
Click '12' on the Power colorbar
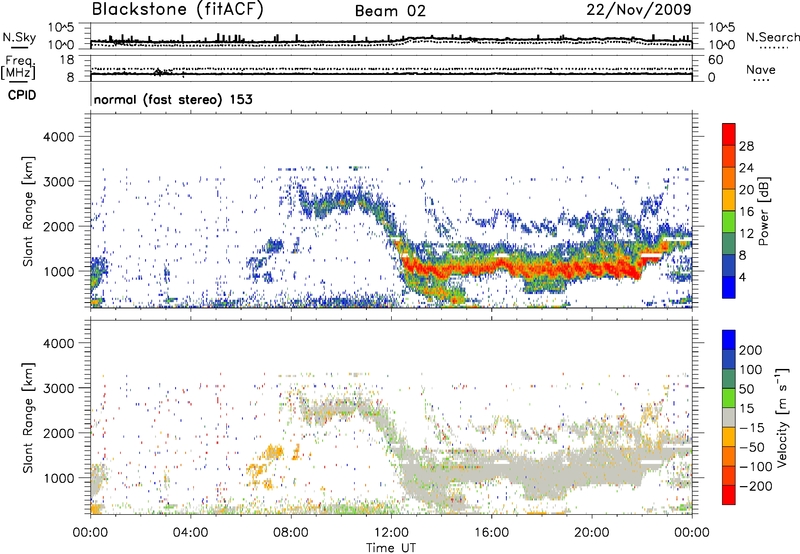click(746, 233)
